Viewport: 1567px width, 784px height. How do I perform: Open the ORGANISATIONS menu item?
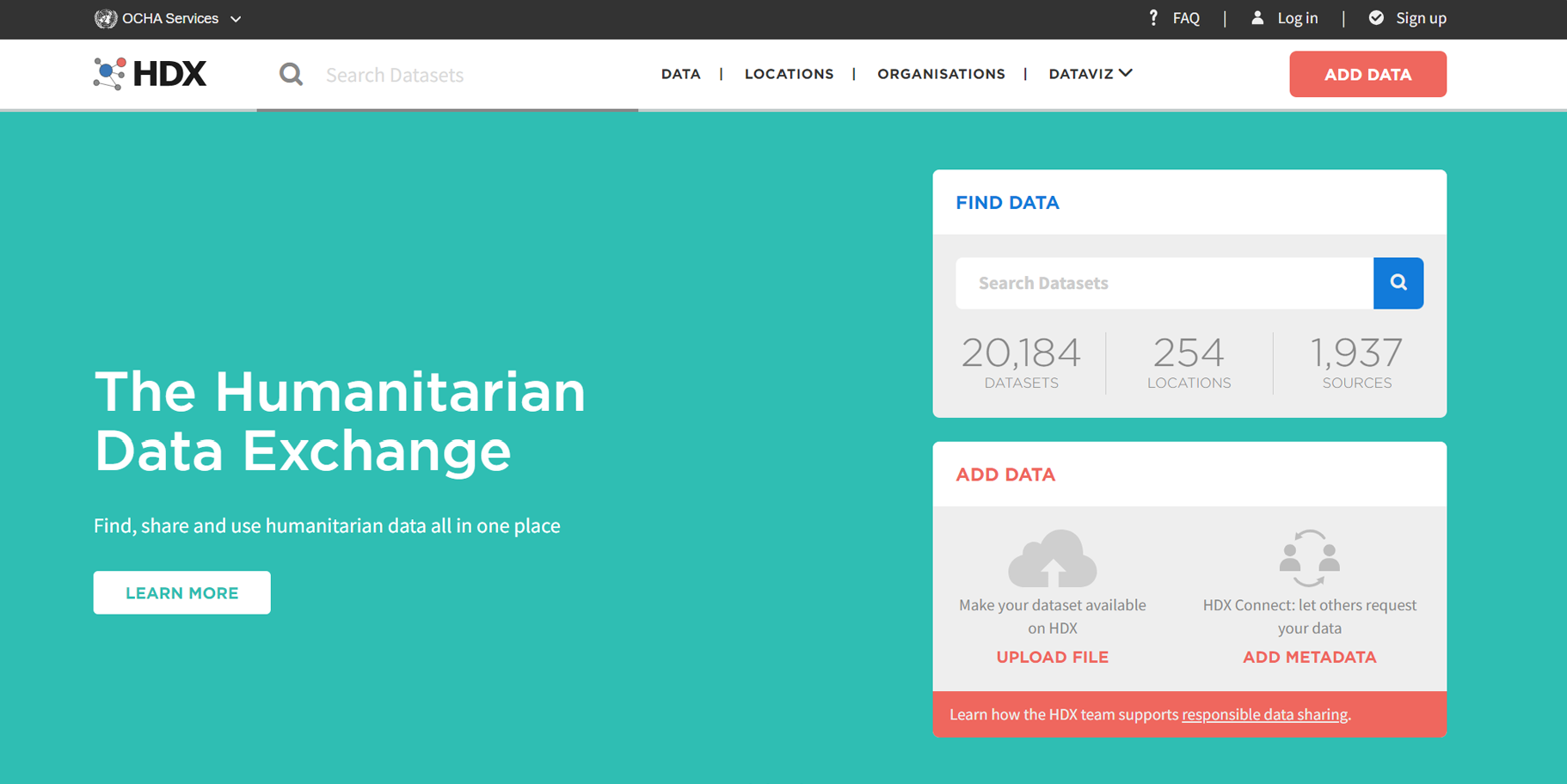(x=941, y=74)
